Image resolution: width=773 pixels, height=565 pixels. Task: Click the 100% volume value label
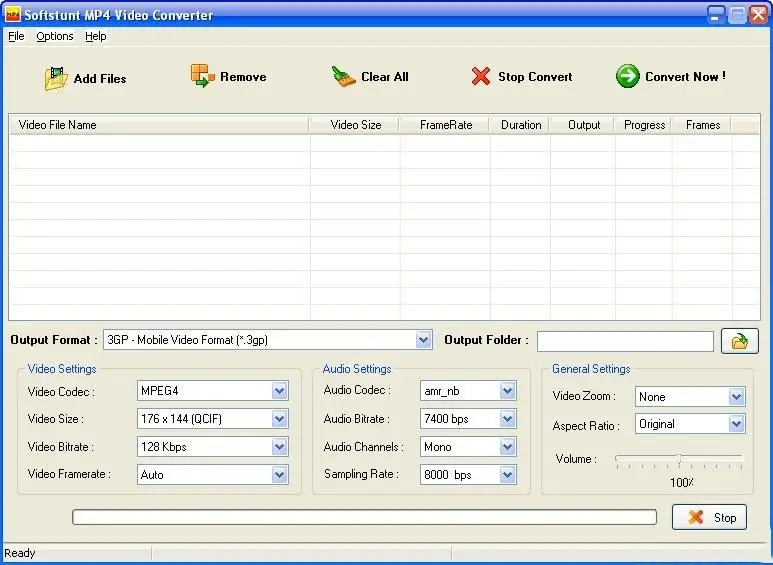click(x=682, y=483)
